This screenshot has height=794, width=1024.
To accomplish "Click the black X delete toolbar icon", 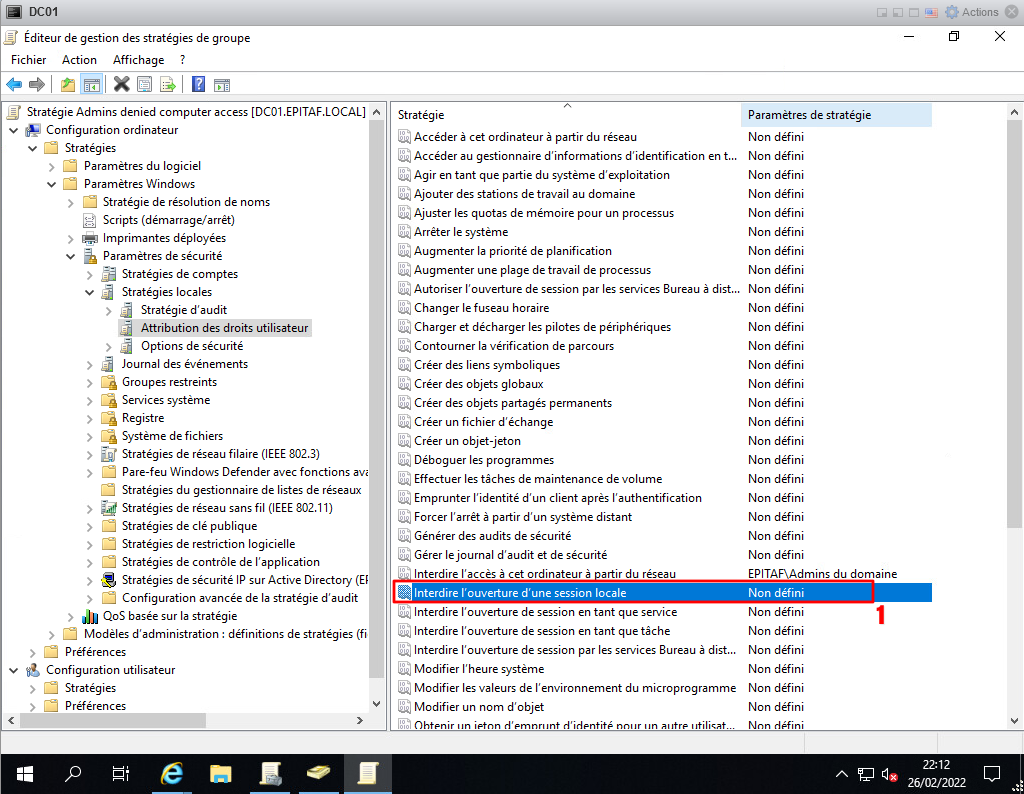I will click(x=122, y=85).
